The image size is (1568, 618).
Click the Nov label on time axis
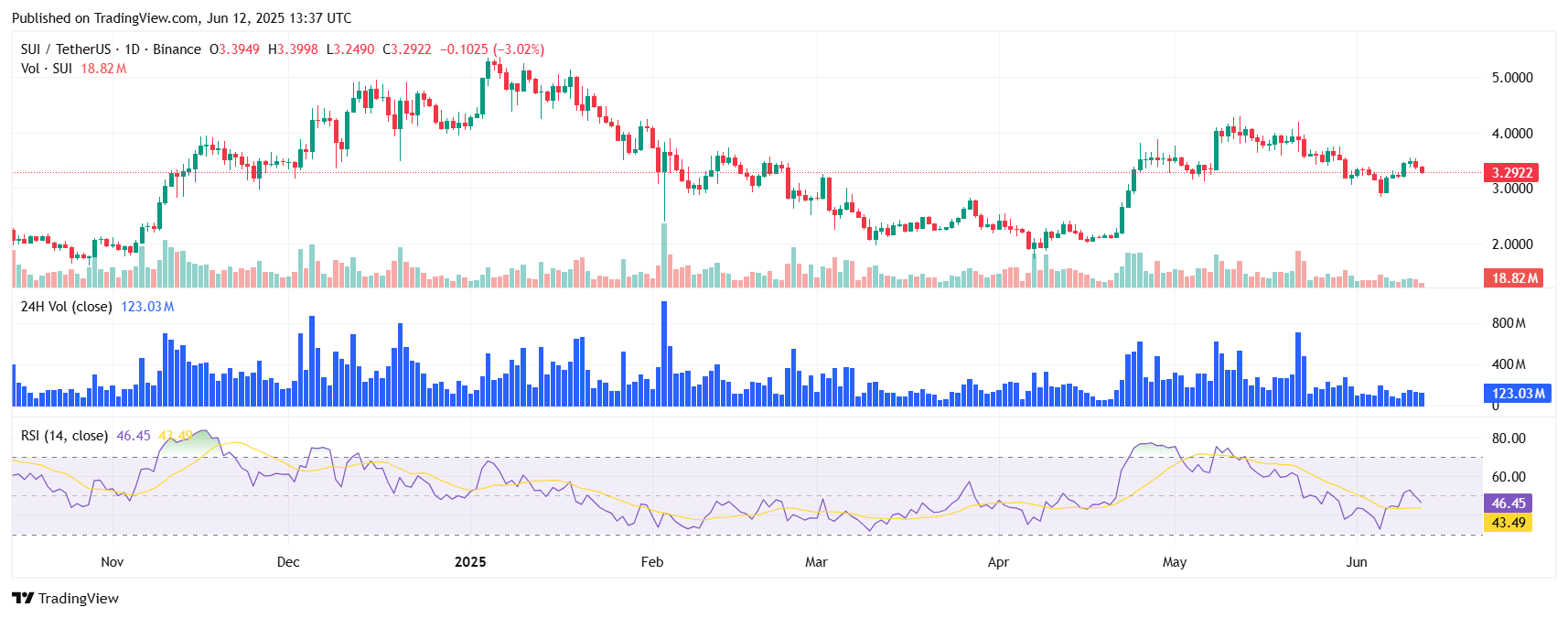pos(112,562)
